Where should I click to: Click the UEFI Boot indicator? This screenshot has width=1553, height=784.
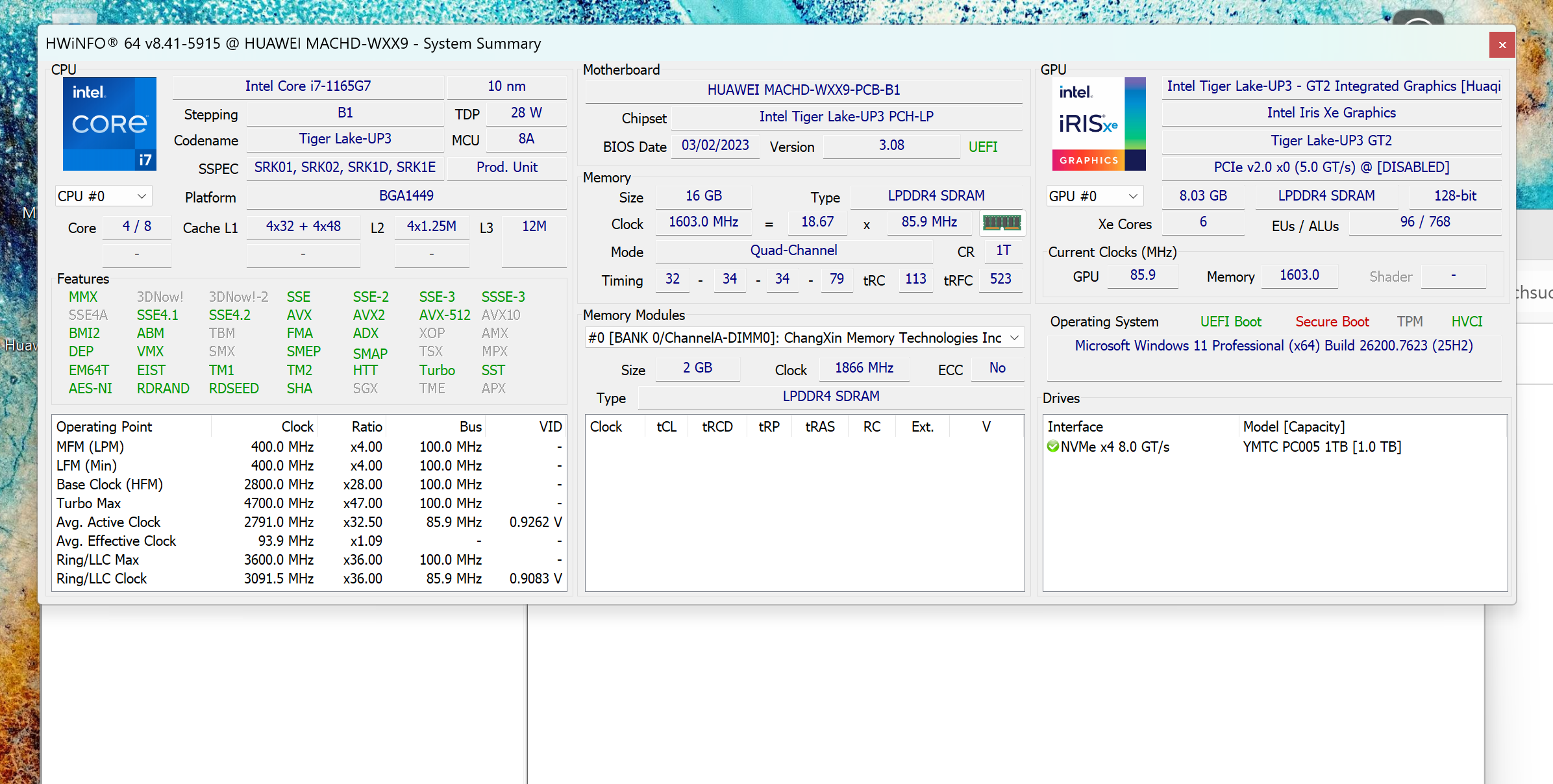click(x=1230, y=322)
